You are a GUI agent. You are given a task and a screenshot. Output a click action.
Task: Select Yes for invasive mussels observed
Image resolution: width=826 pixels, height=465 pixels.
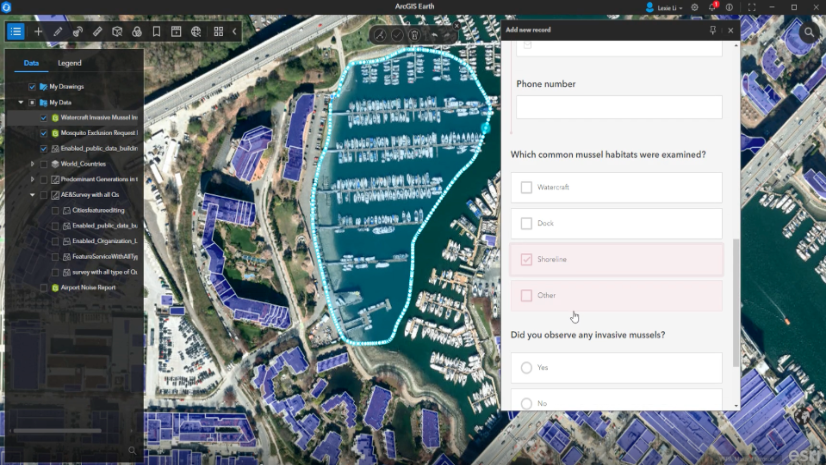pyautogui.click(x=526, y=367)
